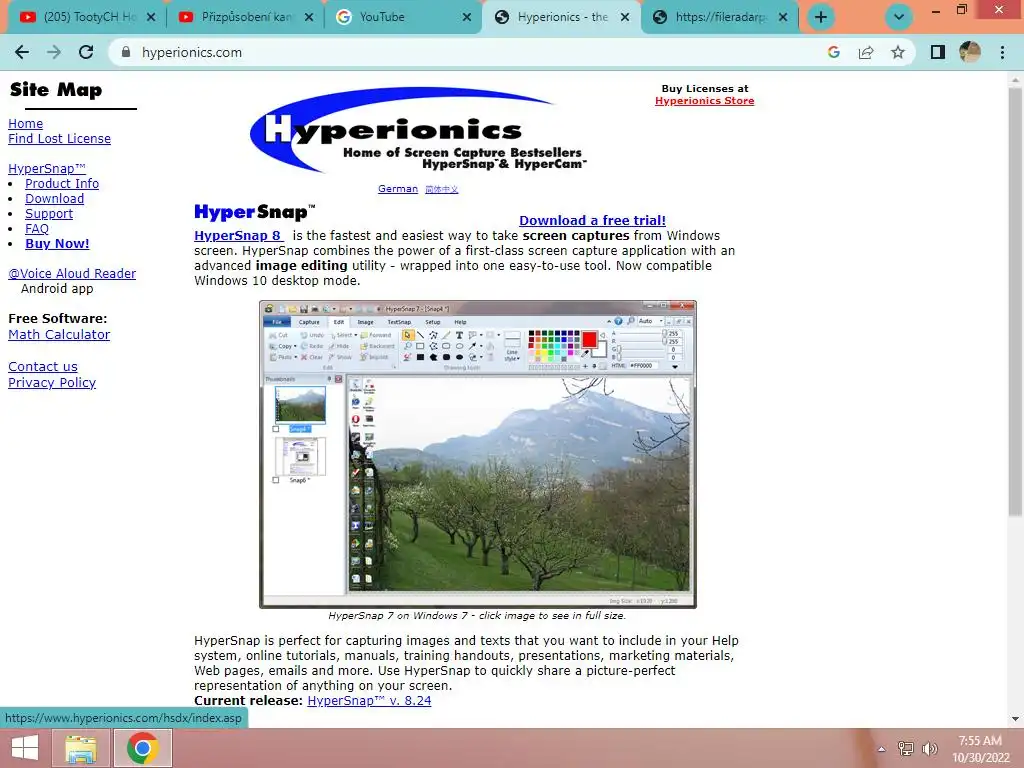Close the fileradar tab
This screenshot has height=768, width=1024.
(x=783, y=17)
